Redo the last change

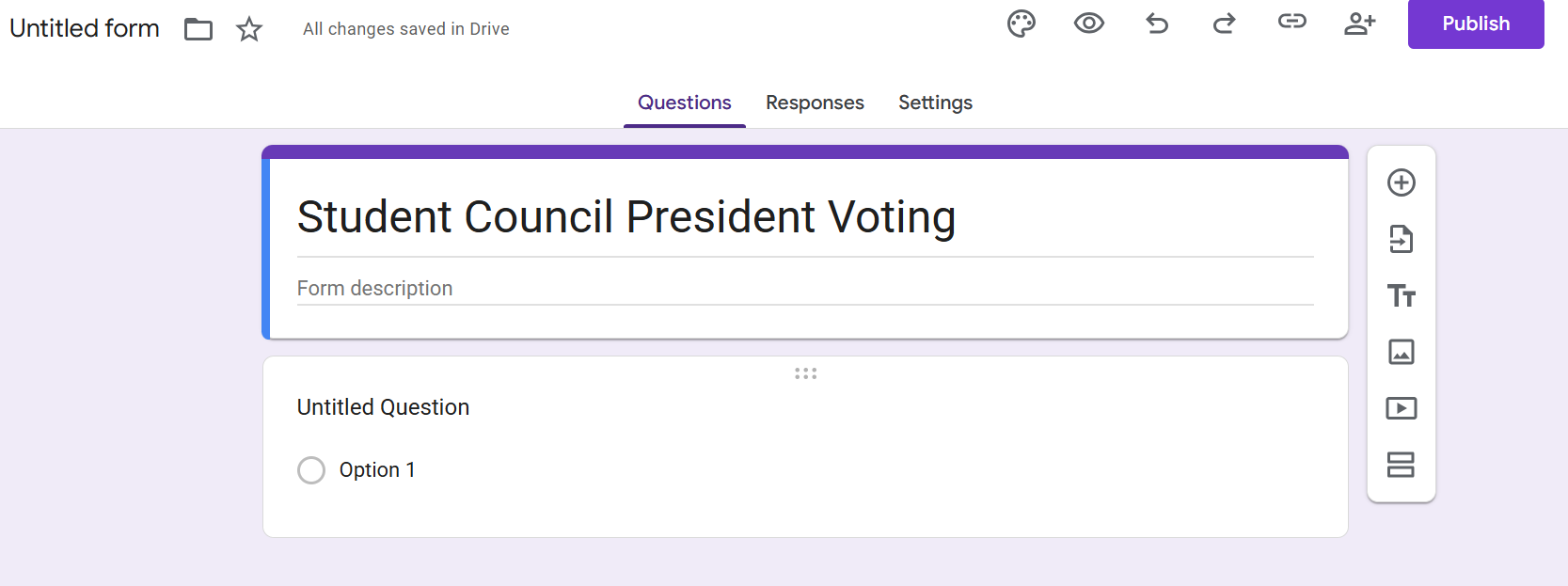coord(1224,24)
